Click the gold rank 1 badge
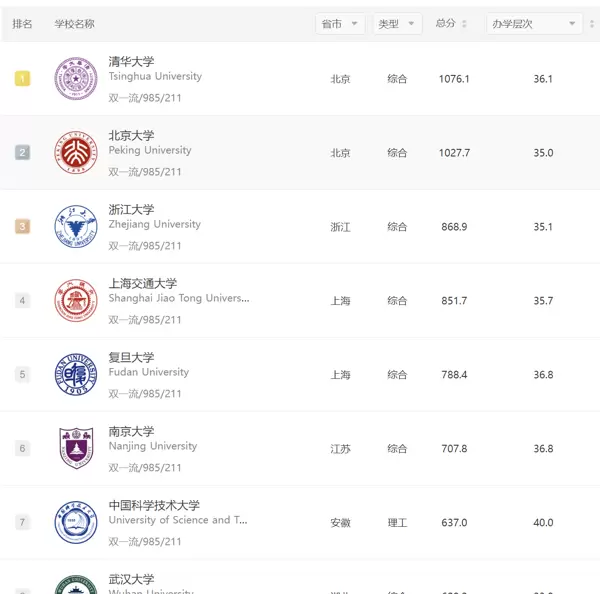600x594 pixels. pos(23,79)
